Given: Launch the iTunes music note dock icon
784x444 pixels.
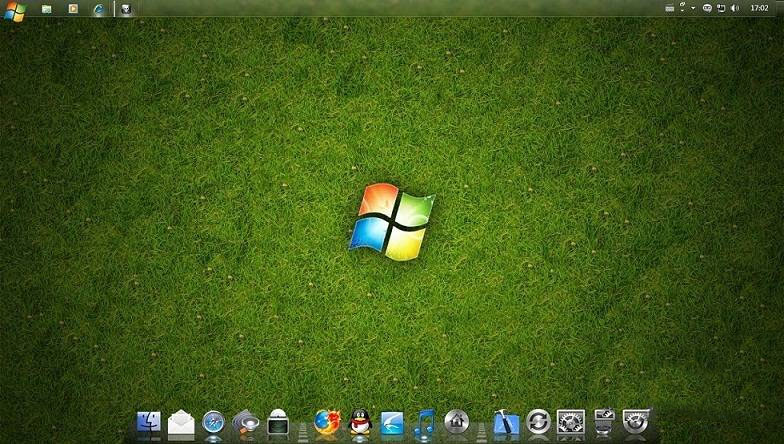Looking at the screenshot, I should [x=424, y=423].
